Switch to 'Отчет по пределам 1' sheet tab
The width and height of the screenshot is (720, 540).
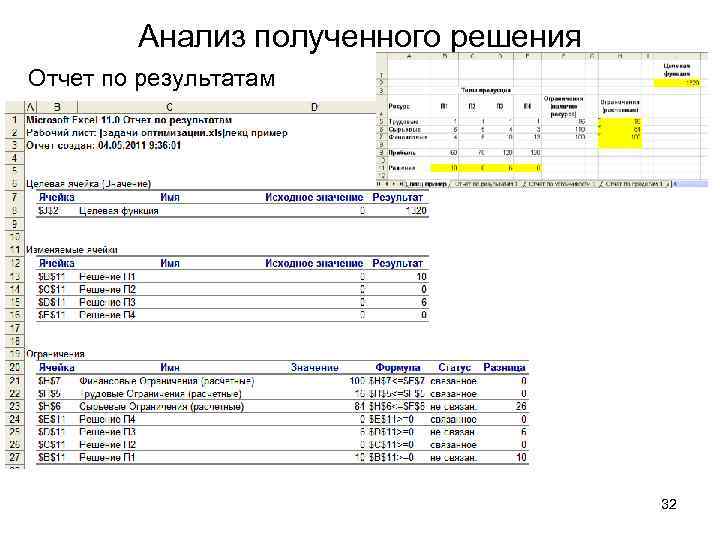pyautogui.click(x=634, y=184)
